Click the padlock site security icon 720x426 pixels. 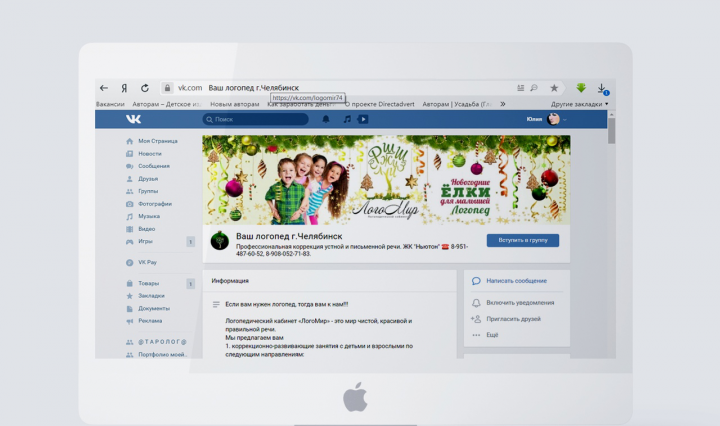167,88
